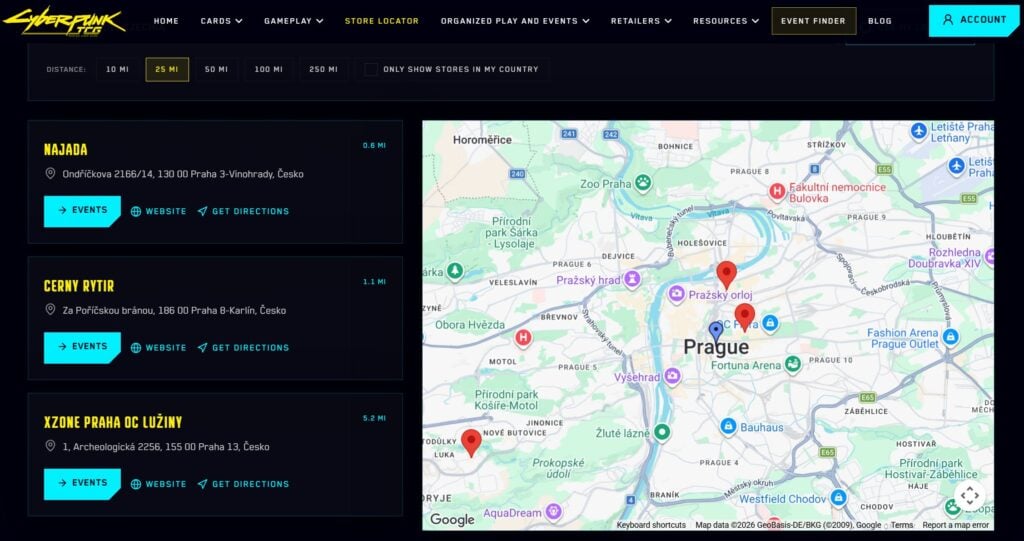This screenshot has width=1024, height=541.
Task: Click the Najada store title
Action: click(66, 150)
